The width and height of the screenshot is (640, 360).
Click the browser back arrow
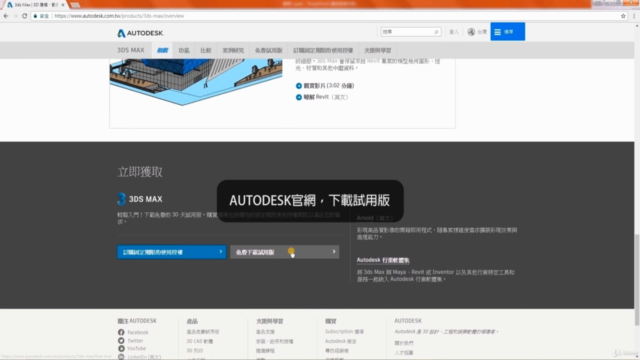point(6,16)
